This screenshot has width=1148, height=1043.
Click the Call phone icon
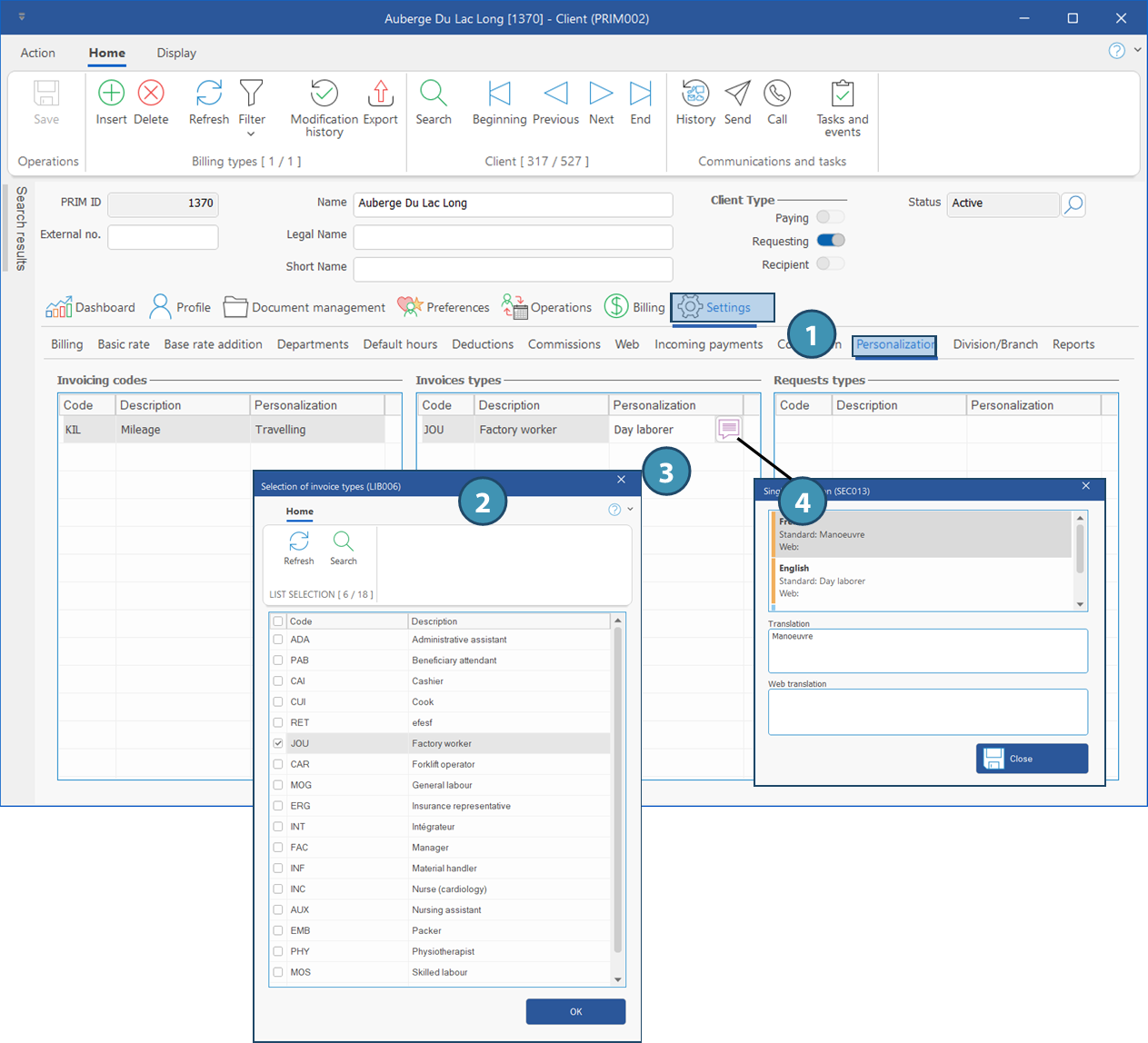tap(776, 94)
